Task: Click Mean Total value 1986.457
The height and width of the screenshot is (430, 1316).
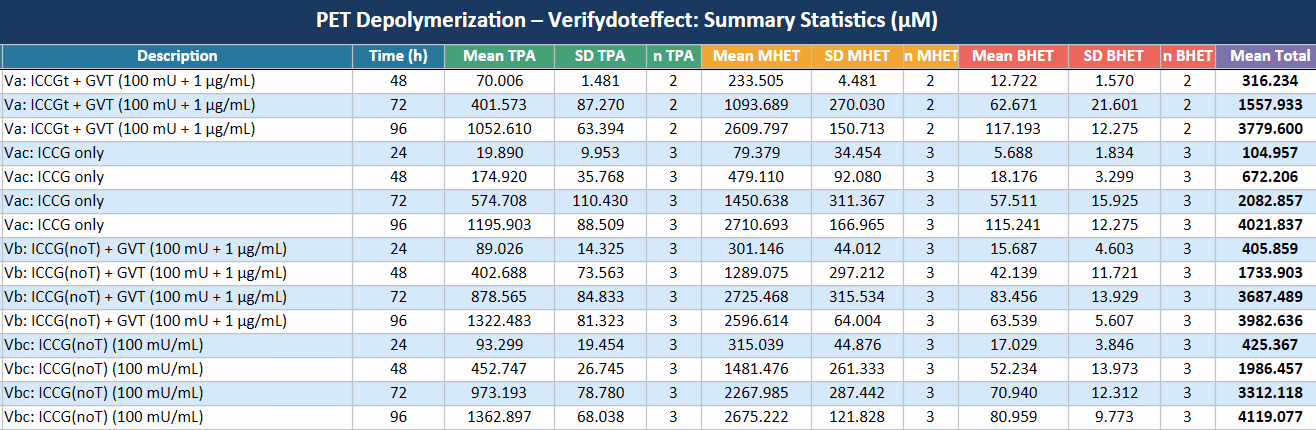Action: 1266,369
